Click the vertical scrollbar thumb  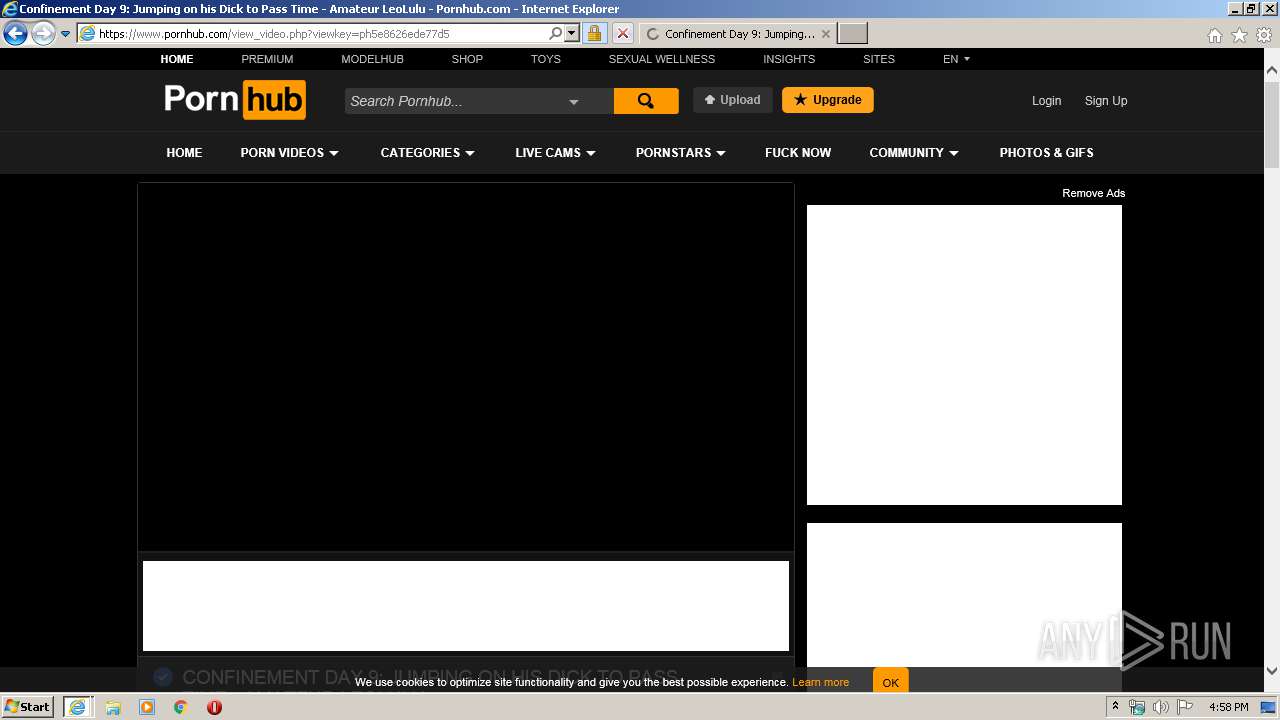click(x=1271, y=125)
